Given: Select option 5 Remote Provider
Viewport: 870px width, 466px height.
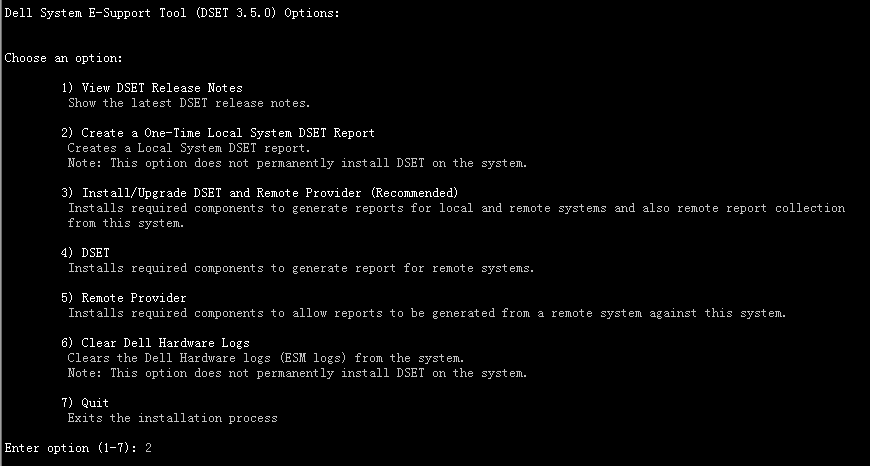Looking at the screenshot, I should pos(123,298).
